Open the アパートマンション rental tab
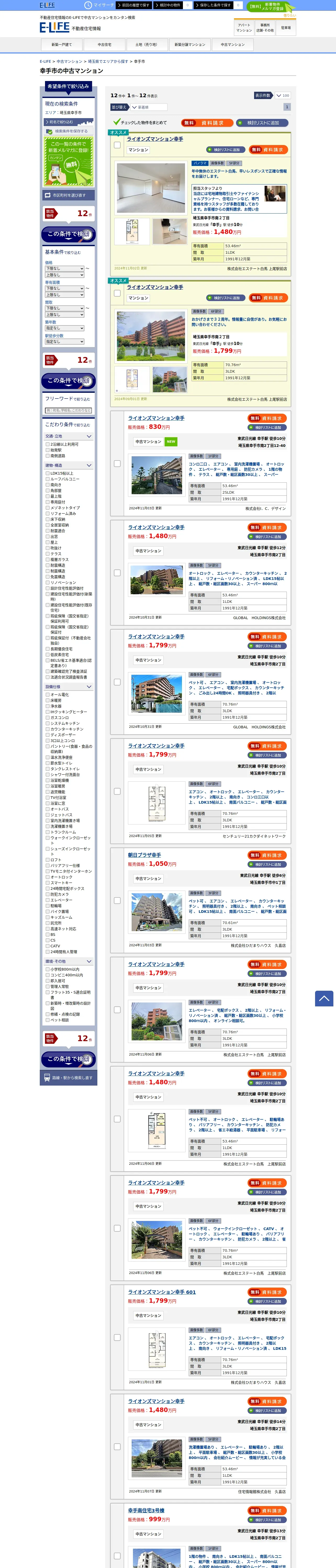Screen dimensions: 336x1568 point(244,28)
